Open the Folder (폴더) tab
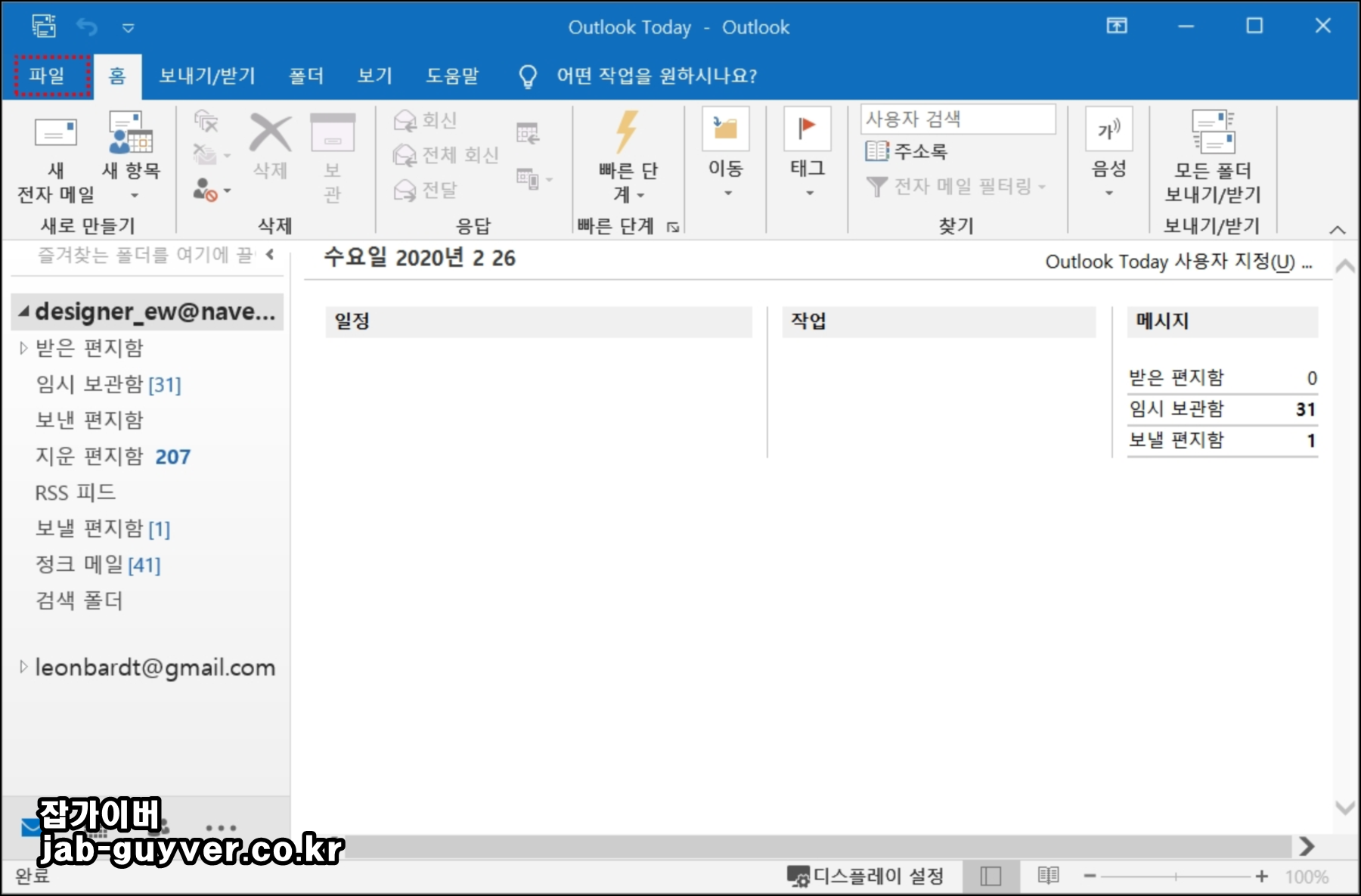1361x896 pixels. click(306, 76)
